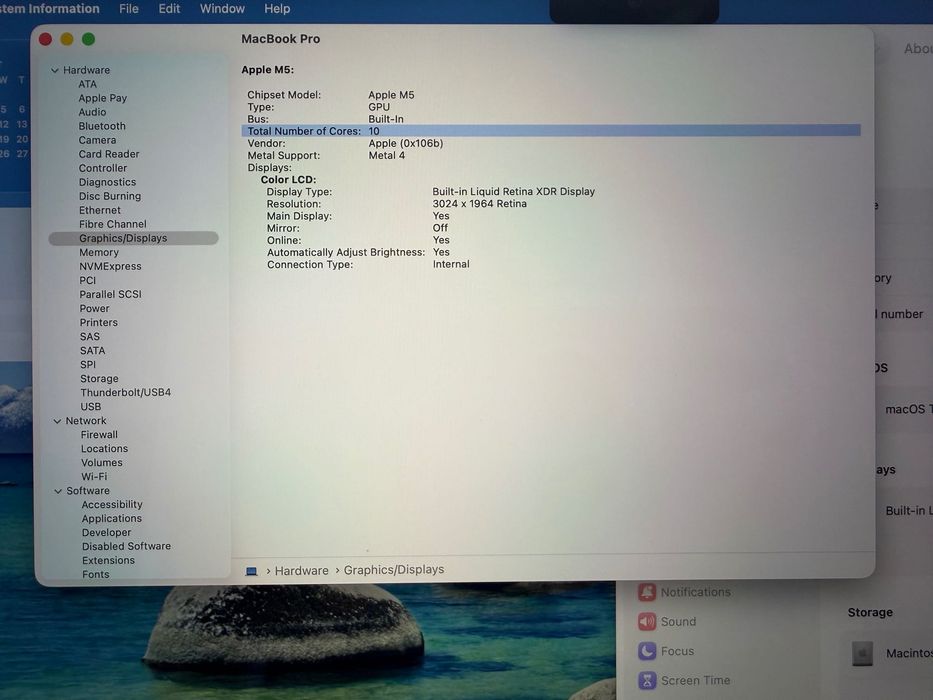Image resolution: width=933 pixels, height=700 pixels.
Task: Select Developer under Software
Action: tap(106, 533)
